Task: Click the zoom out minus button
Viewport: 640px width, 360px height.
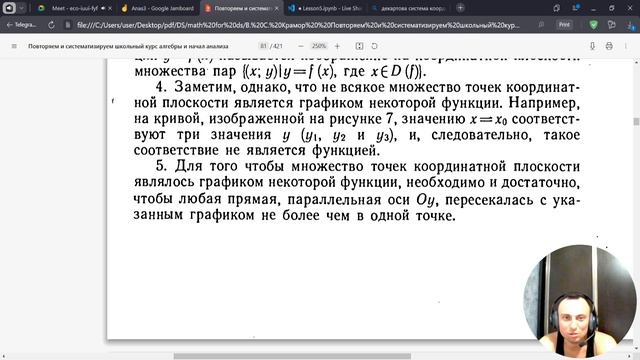Action: 301,46
